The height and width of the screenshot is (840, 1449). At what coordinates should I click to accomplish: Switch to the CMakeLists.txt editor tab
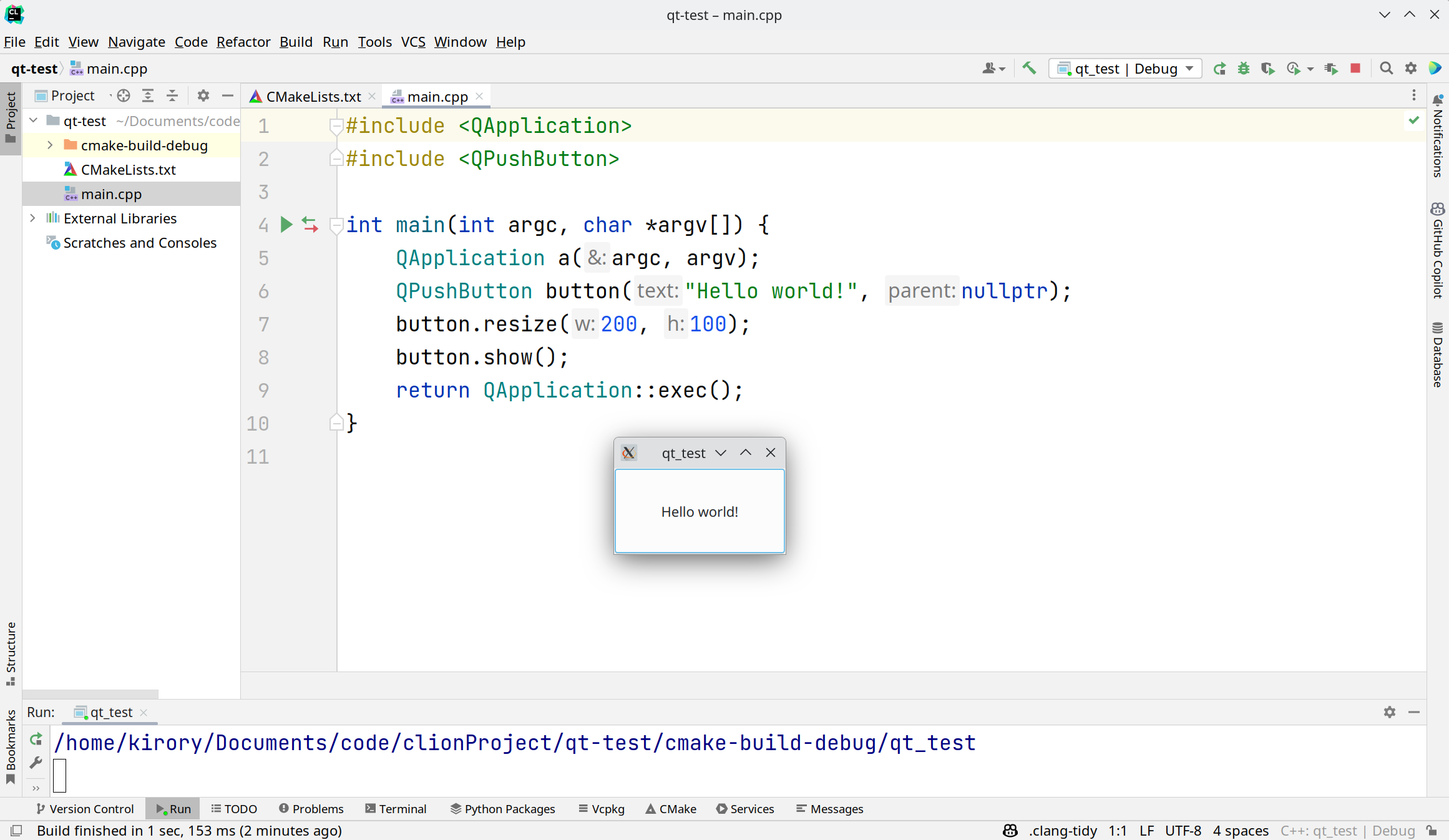click(312, 97)
